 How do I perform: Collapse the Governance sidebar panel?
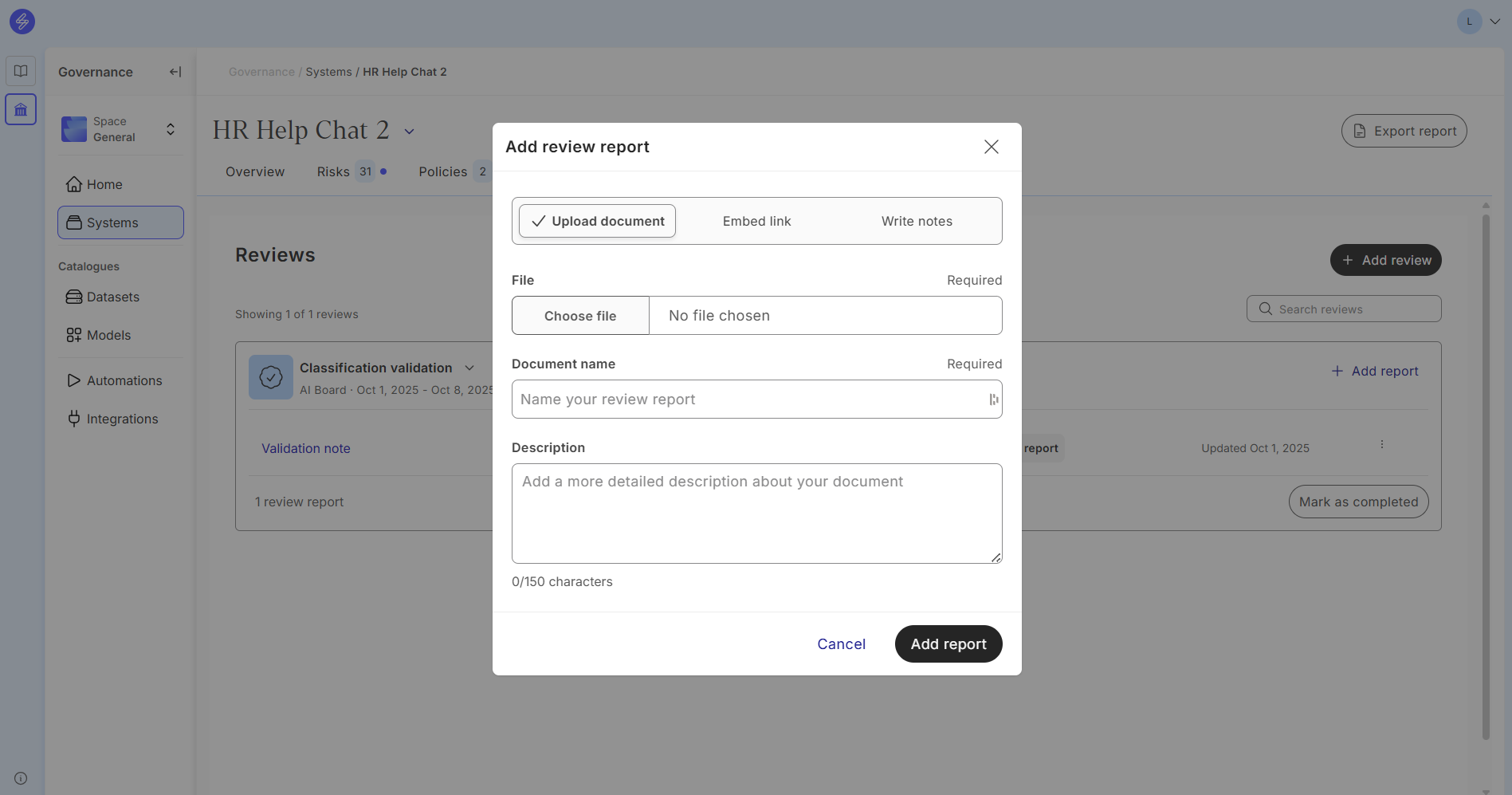click(x=175, y=72)
